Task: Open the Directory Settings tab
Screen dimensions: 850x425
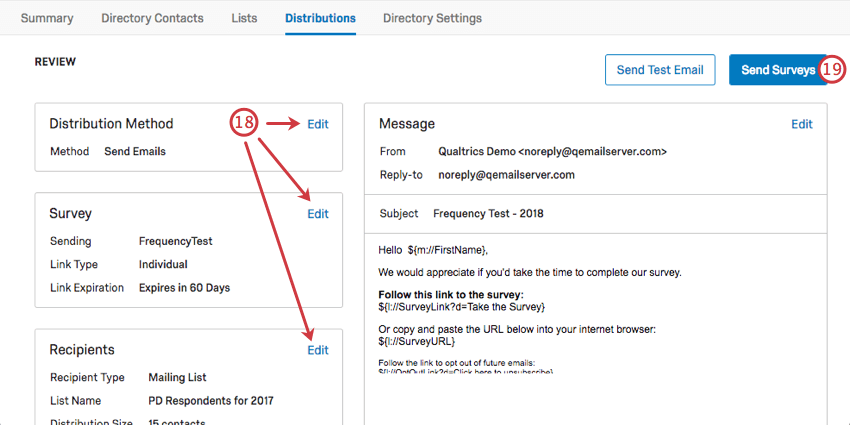Action: coord(432,18)
